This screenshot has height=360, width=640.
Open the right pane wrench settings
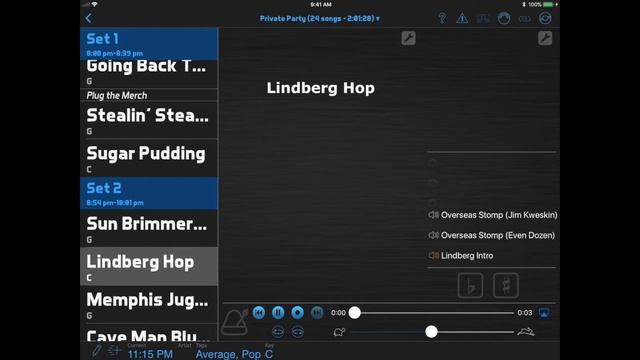[x=545, y=38]
